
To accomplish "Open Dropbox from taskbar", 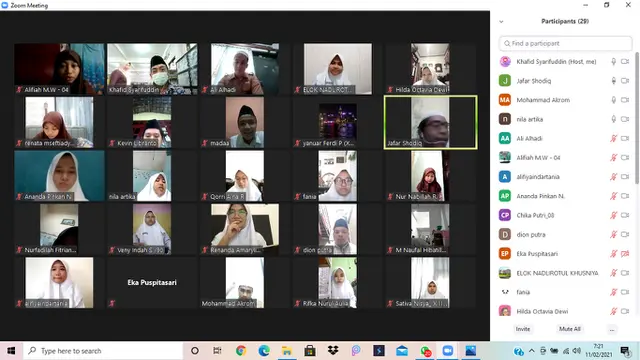I will coord(333,351).
